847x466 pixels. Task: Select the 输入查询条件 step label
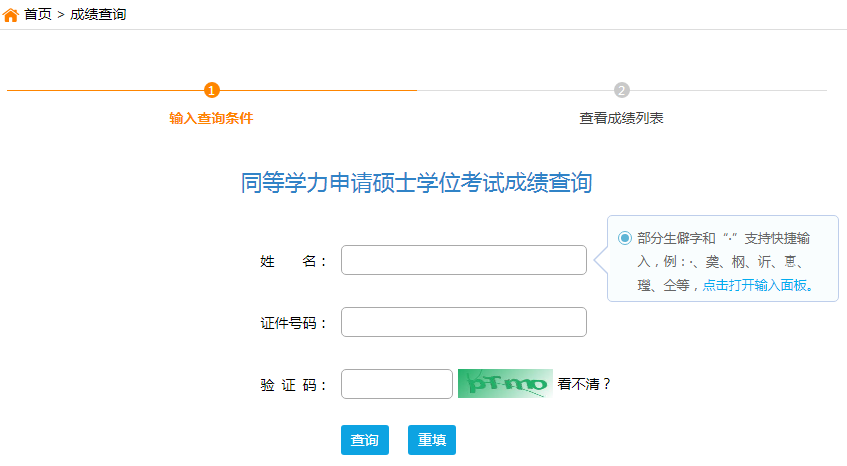(x=211, y=118)
